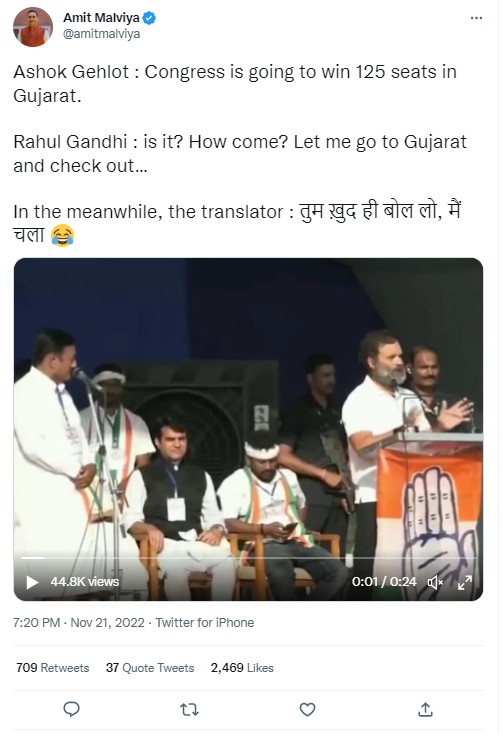The width and height of the screenshot is (502, 733).
Task: Click the retweet arrows icon
Action: point(189,710)
